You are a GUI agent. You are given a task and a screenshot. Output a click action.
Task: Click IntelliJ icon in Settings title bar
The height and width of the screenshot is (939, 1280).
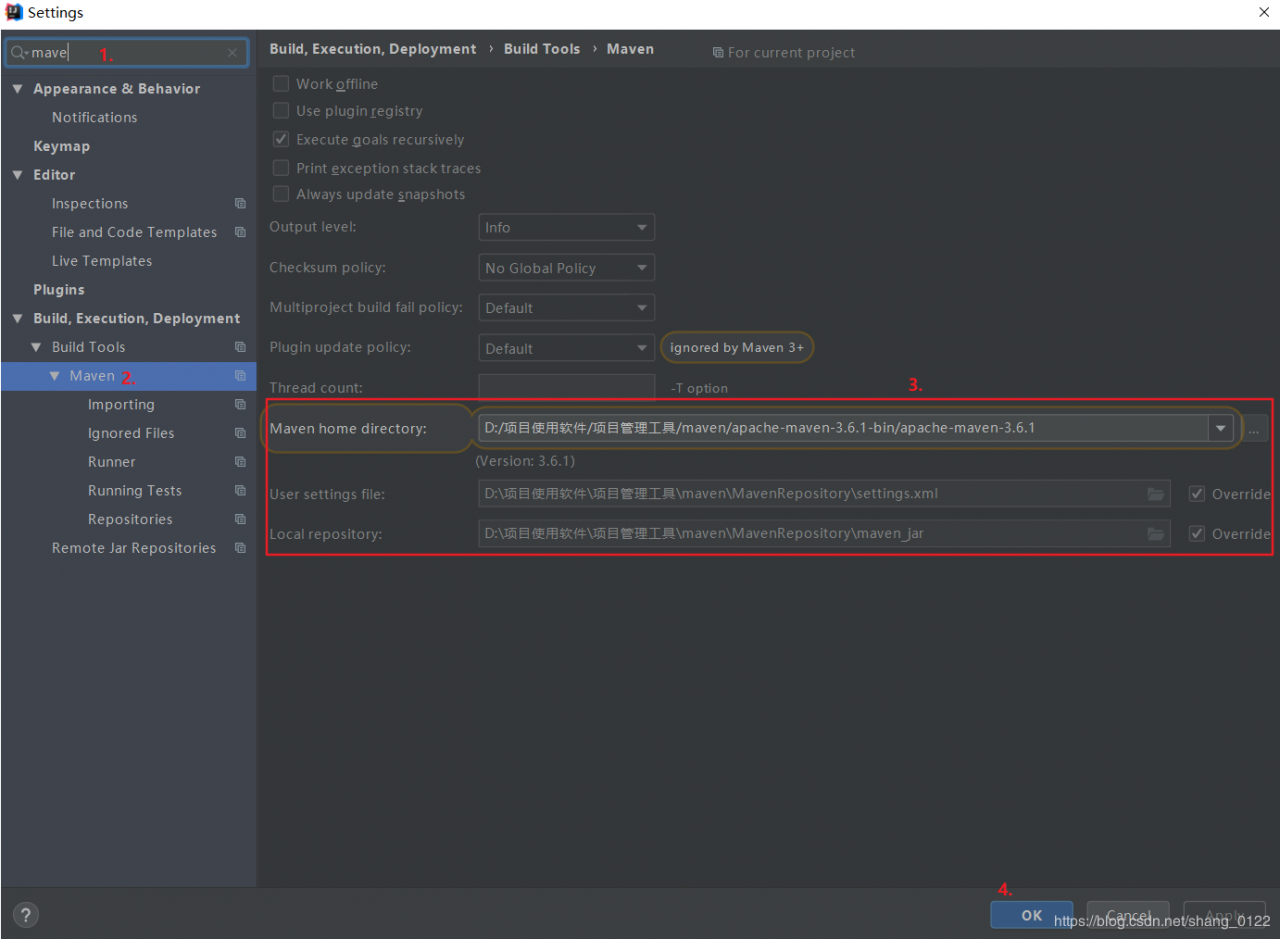click(14, 13)
